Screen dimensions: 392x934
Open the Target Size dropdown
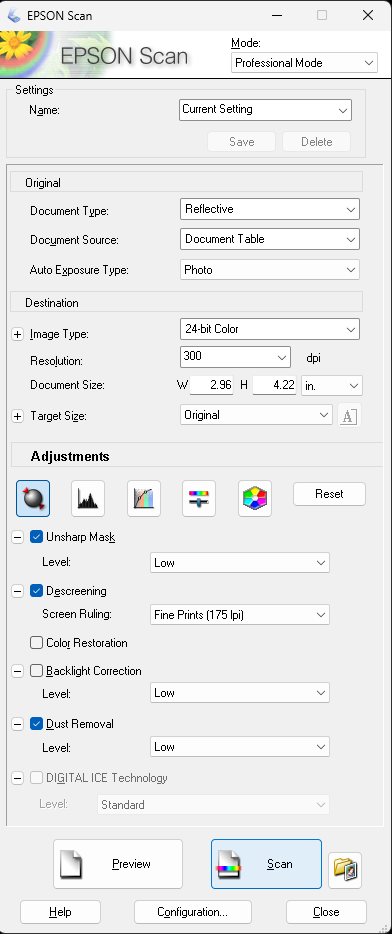[x=256, y=415]
